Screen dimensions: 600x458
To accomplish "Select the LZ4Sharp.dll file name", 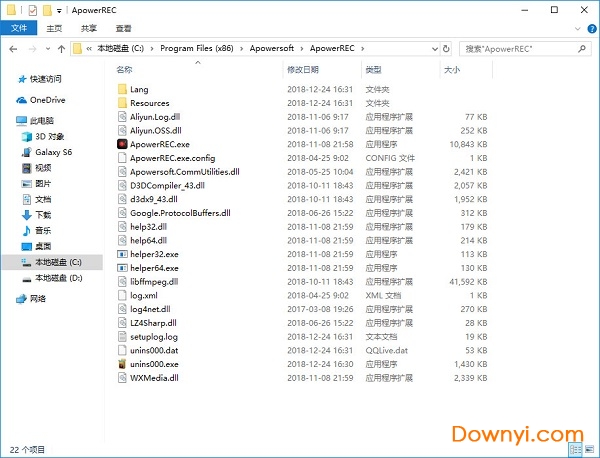I will point(153,323).
